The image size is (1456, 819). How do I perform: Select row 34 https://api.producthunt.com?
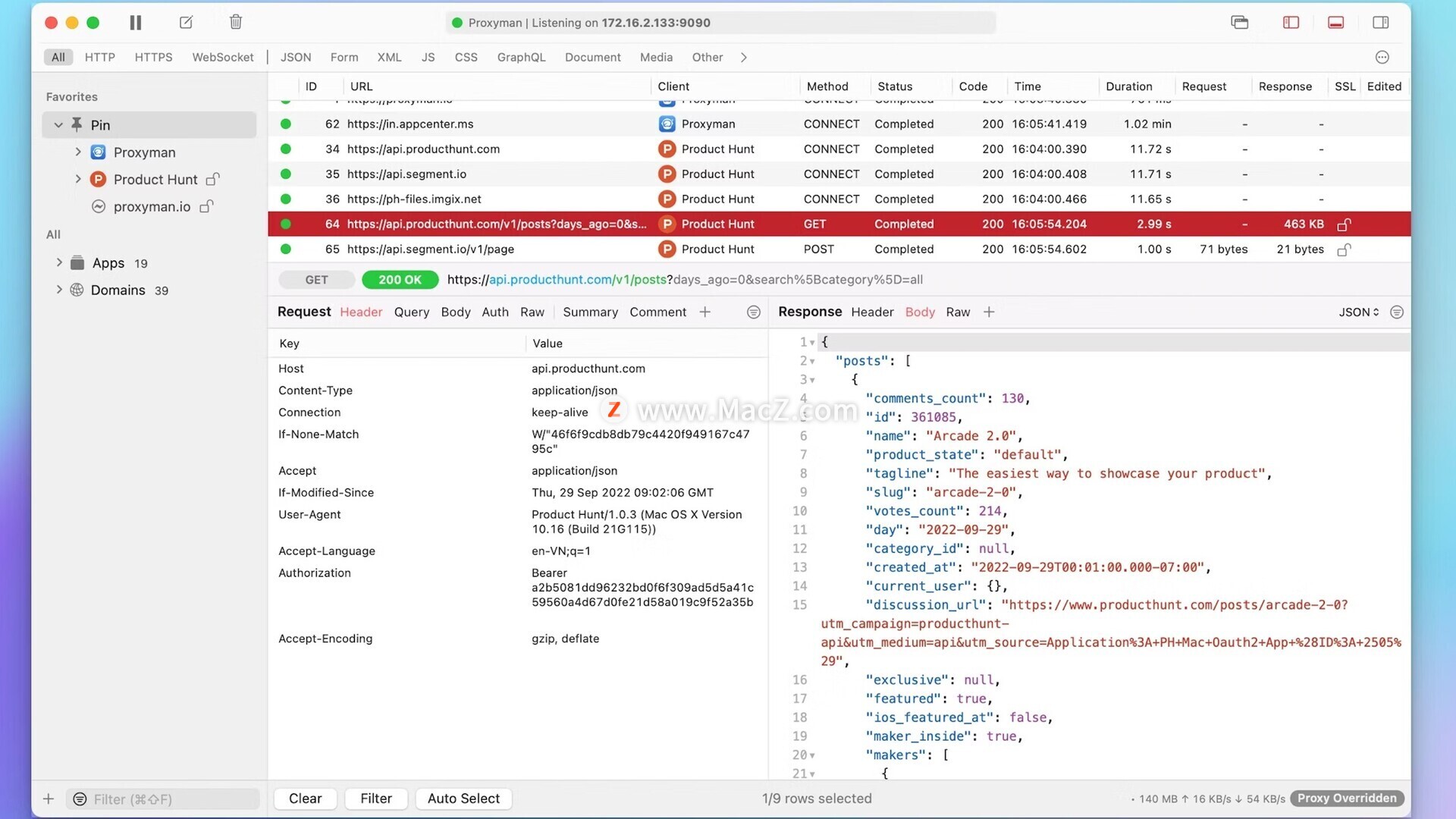tap(839, 149)
